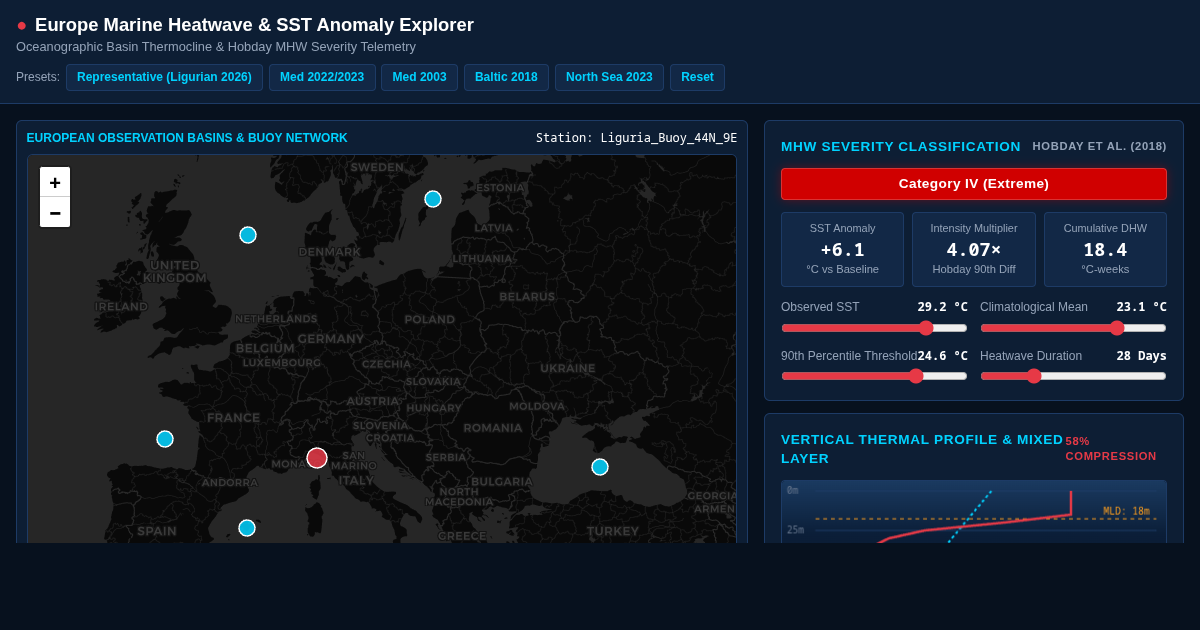This screenshot has width=1200, height=630.
Task: Click the 58% COMPRESSION label
Action: tap(1111, 448)
